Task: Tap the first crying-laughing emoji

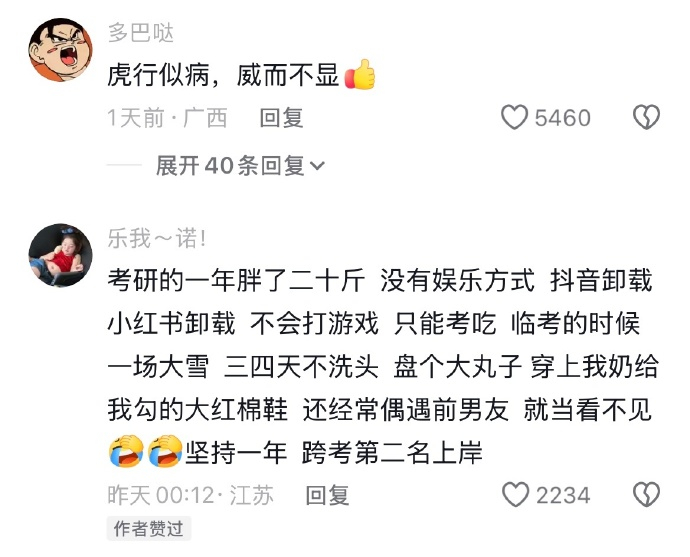Action: coord(126,451)
